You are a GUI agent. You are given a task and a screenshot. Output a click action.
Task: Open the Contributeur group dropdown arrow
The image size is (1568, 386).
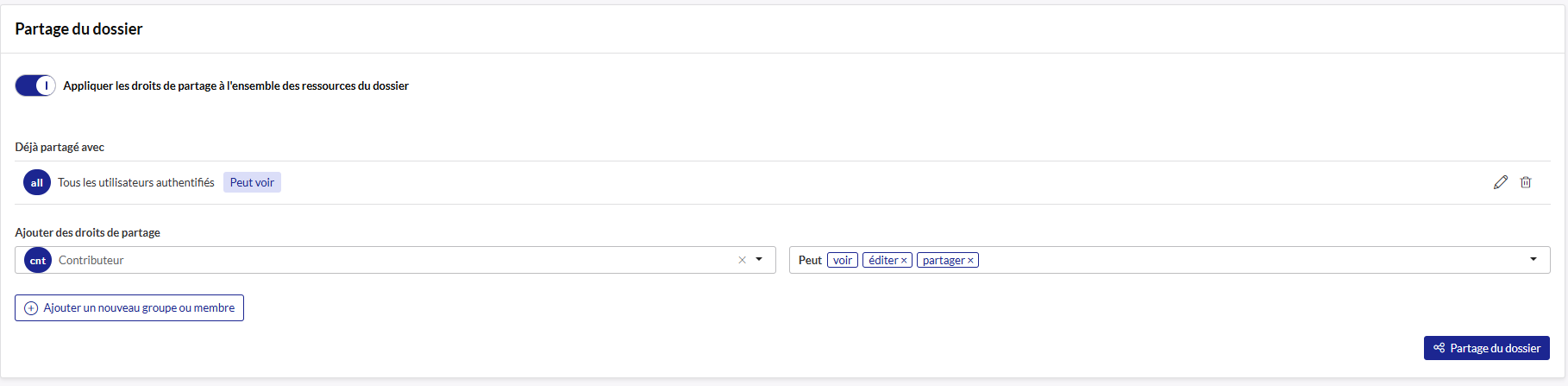(x=759, y=260)
